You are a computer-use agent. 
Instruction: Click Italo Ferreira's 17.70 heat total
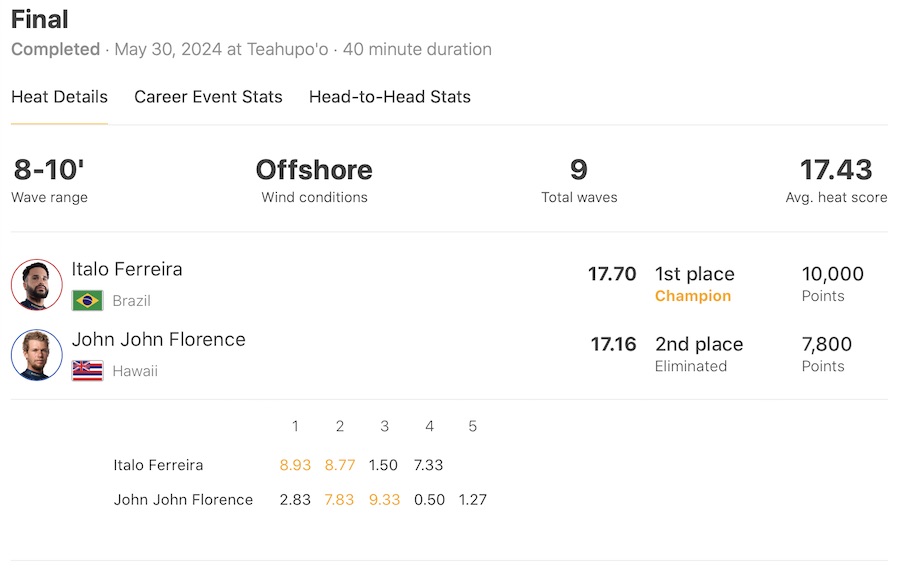point(612,274)
